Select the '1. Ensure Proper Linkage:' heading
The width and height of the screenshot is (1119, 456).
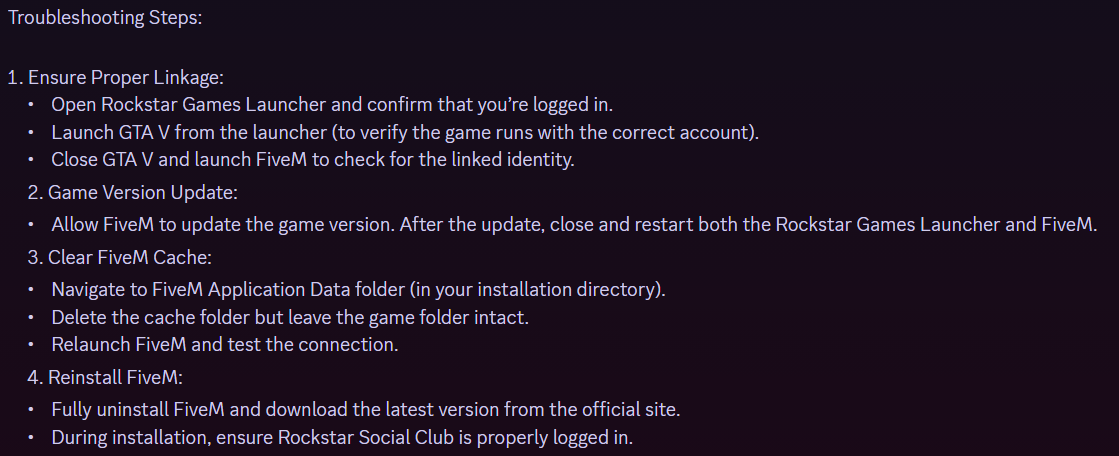116,77
